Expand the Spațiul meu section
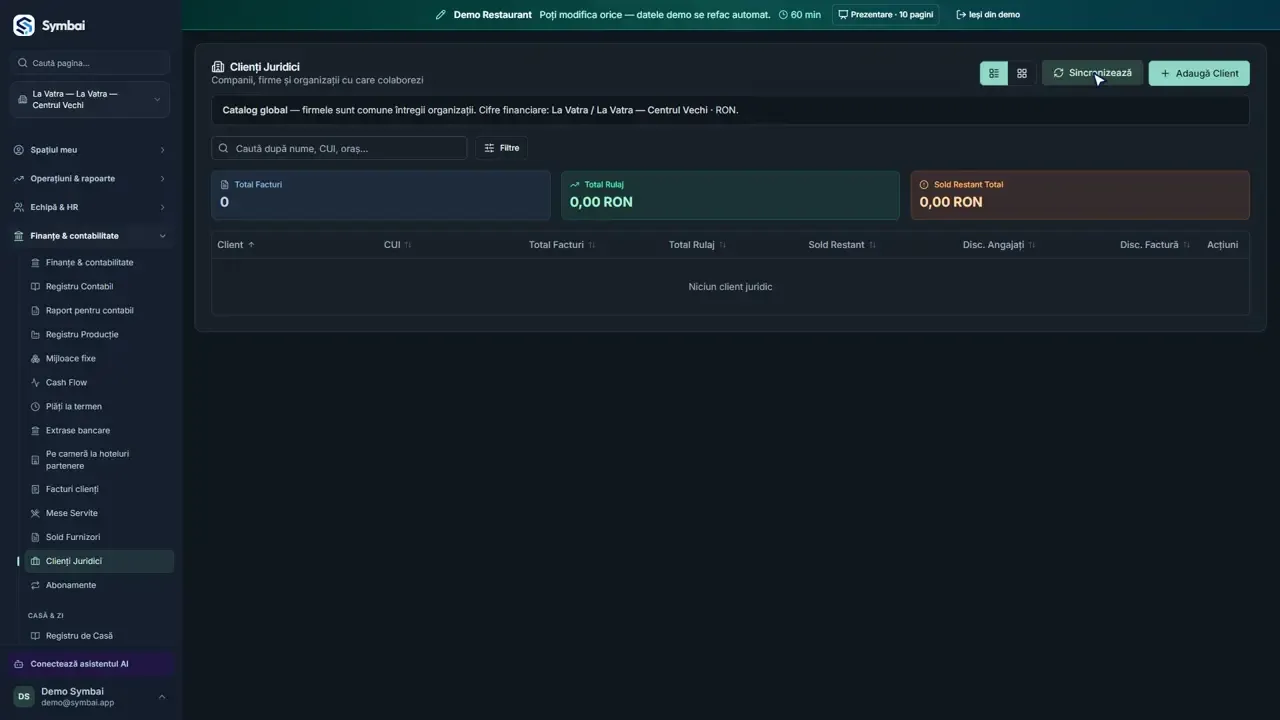The height and width of the screenshot is (720, 1280). tap(90, 150)
